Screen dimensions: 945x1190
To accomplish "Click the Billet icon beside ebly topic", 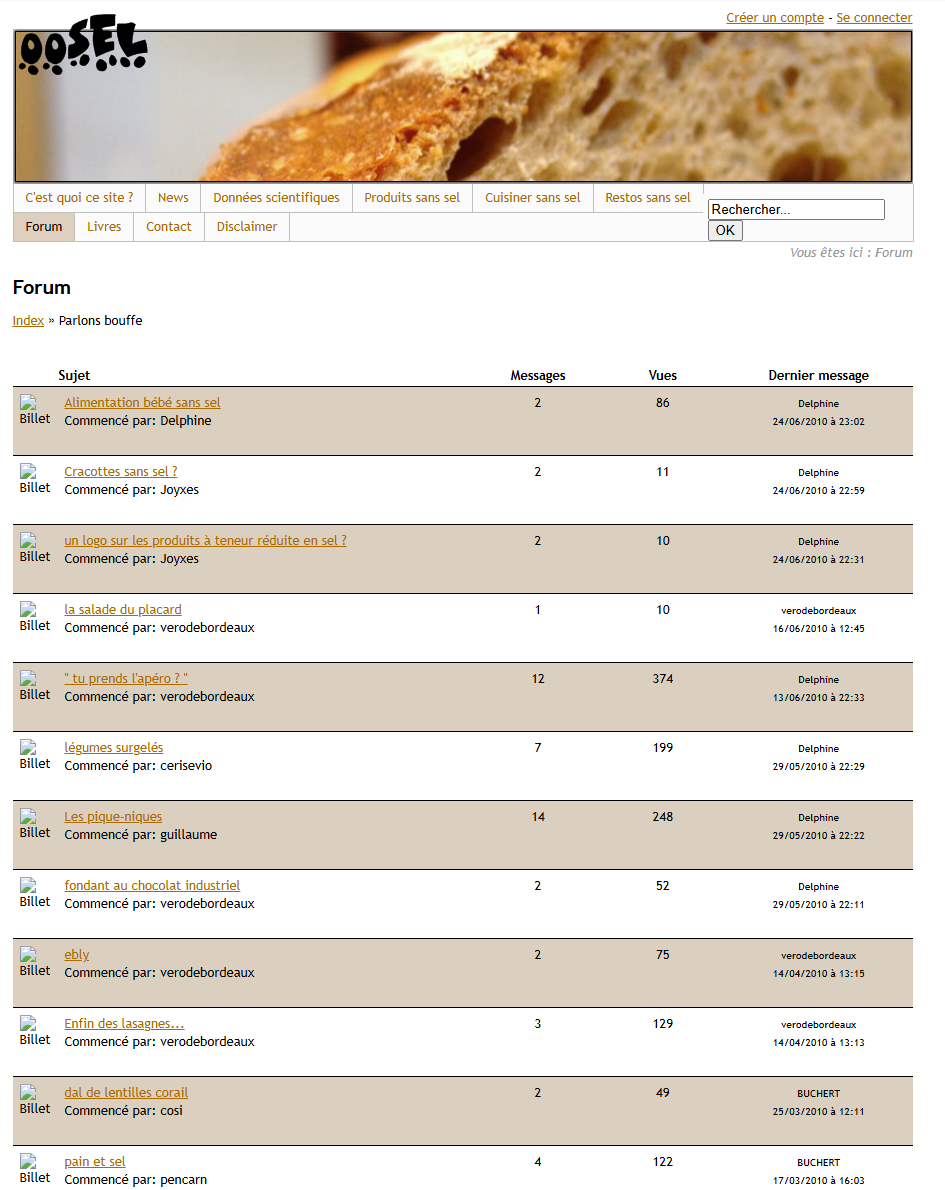I will pyautogui.click(x=34, y=962).
